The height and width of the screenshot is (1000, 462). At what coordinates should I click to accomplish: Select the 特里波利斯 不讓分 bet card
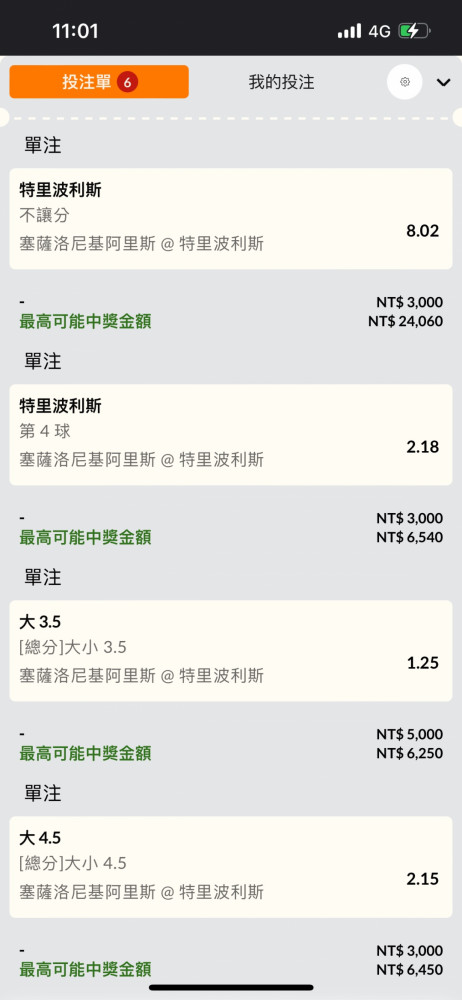point(231,218)
